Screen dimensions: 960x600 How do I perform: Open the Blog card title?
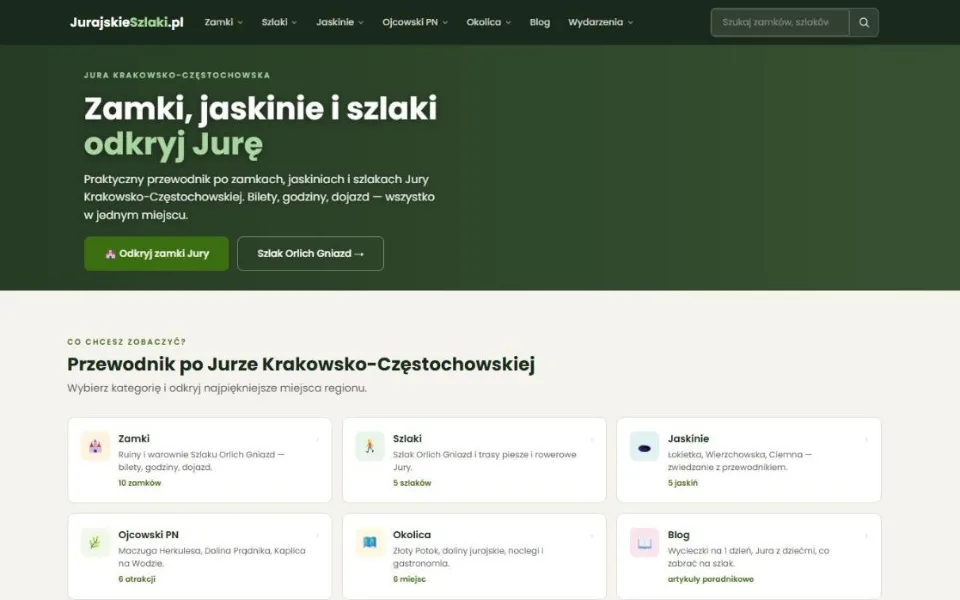678,534
